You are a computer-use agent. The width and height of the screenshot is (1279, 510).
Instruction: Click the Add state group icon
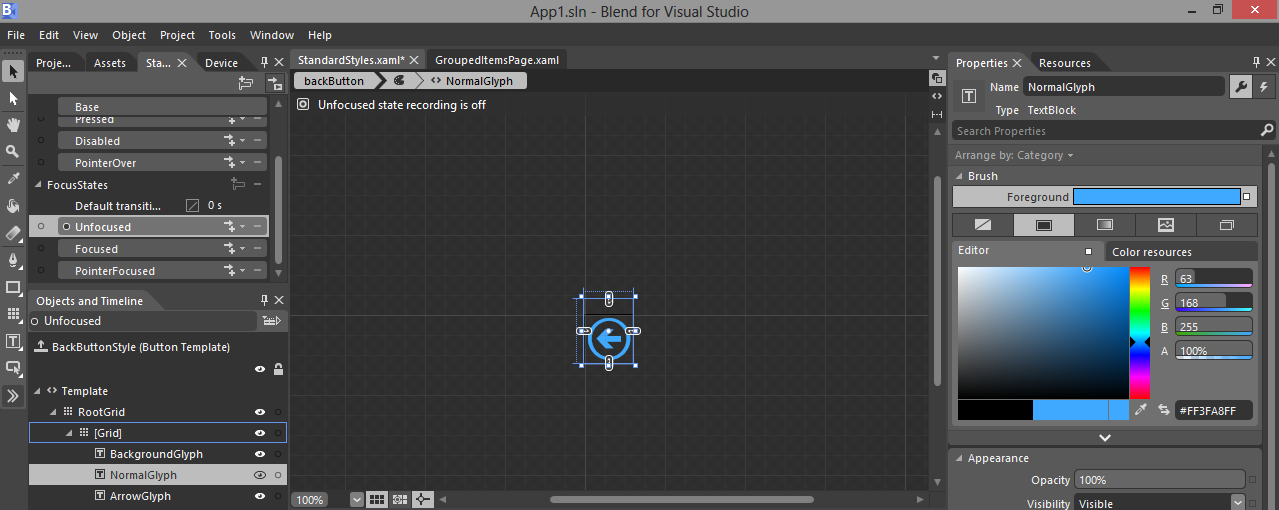246,84
